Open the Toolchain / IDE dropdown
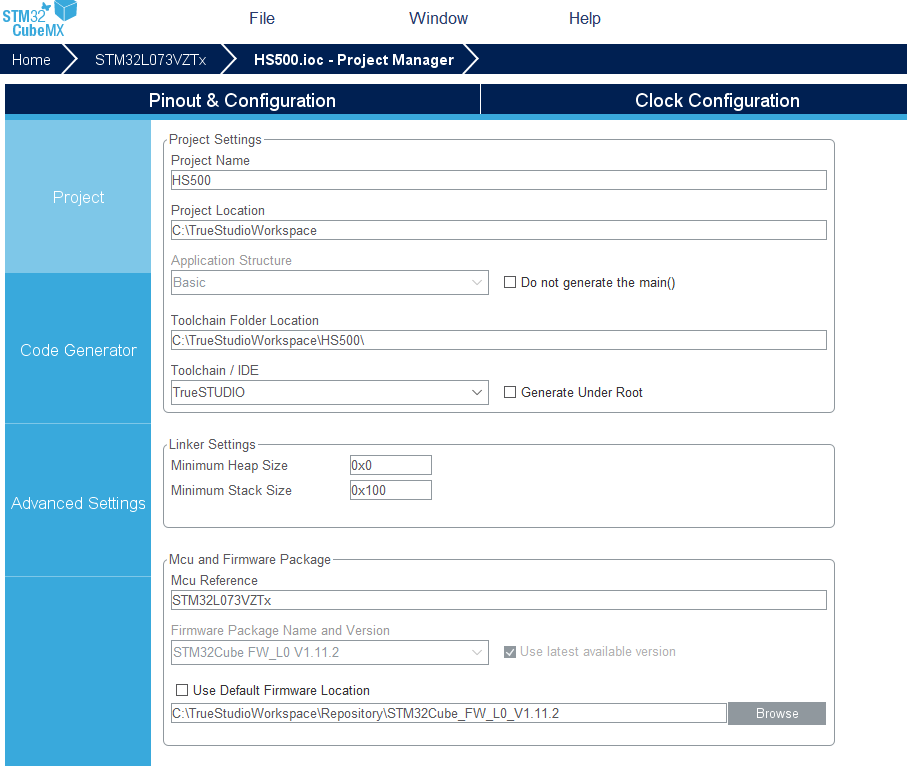This screenshot has width=907, height=766. click(330, 392)
